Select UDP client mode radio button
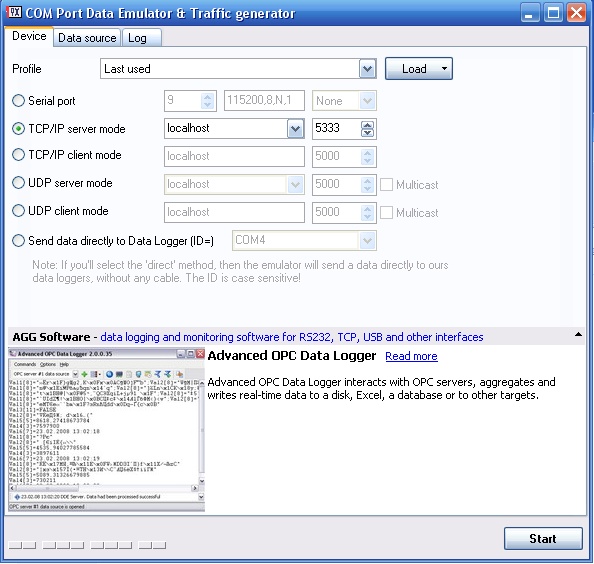Viewport: 594px width, 564px height. pos(18,211)
